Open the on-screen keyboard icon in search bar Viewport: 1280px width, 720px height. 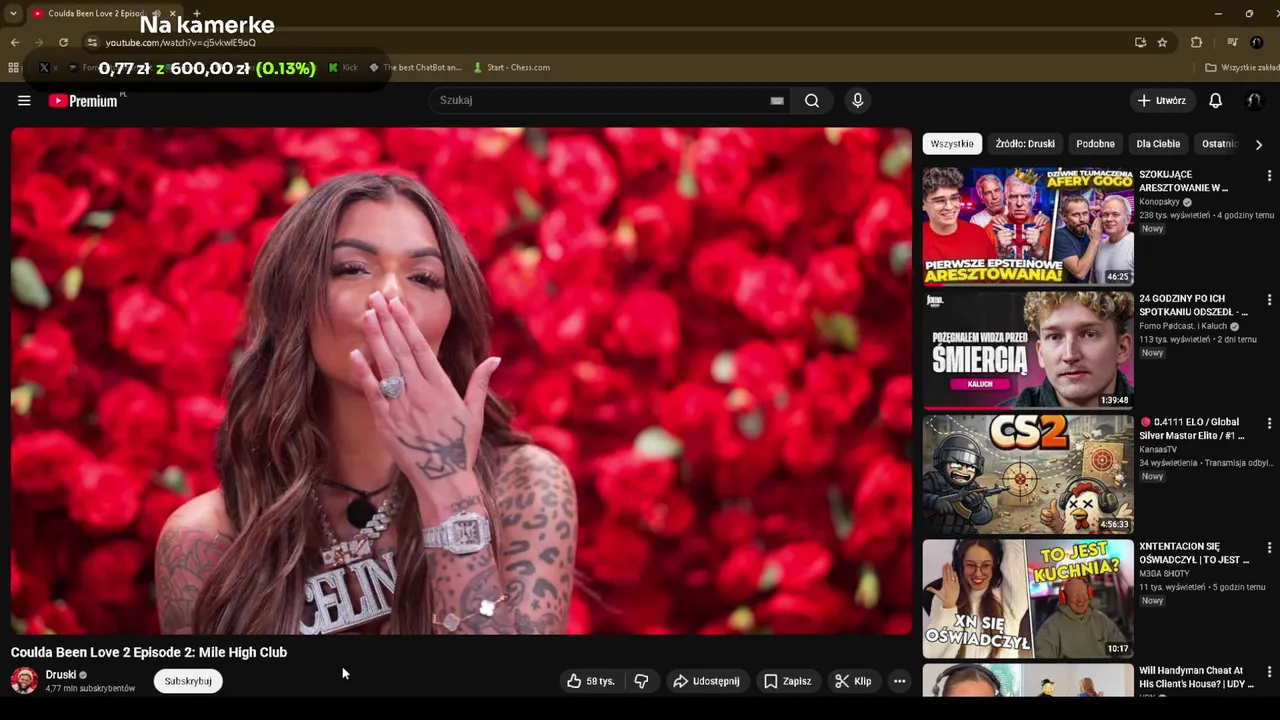[777, 100]
